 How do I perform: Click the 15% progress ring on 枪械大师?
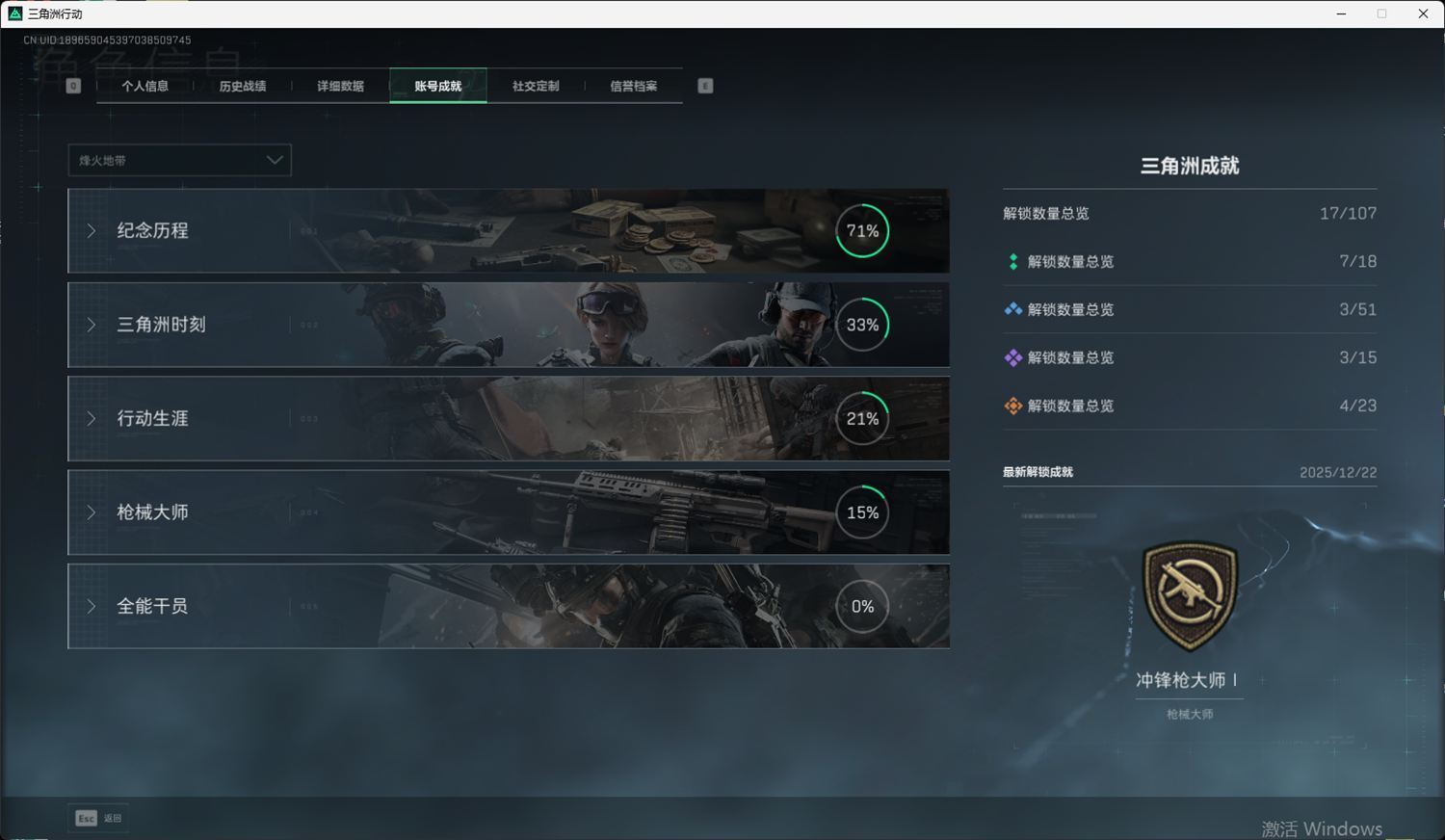[862, 512]
